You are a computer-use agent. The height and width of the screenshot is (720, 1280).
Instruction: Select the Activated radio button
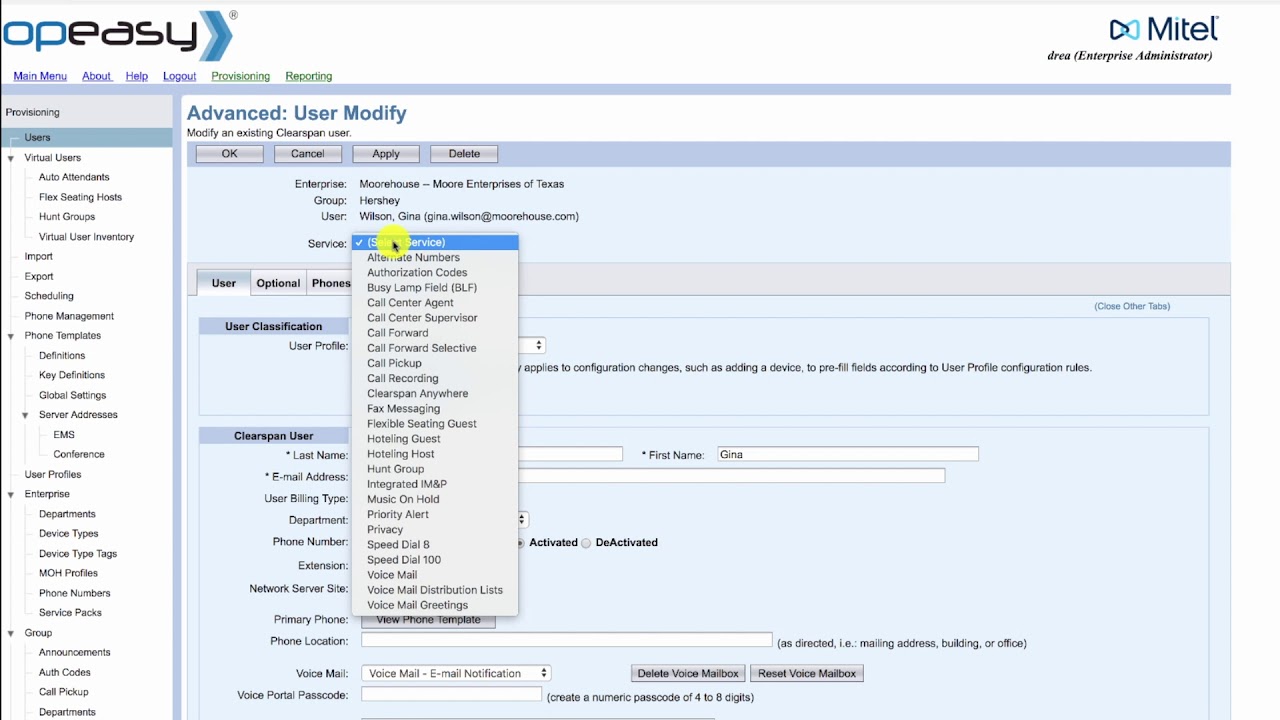(520, 543)
